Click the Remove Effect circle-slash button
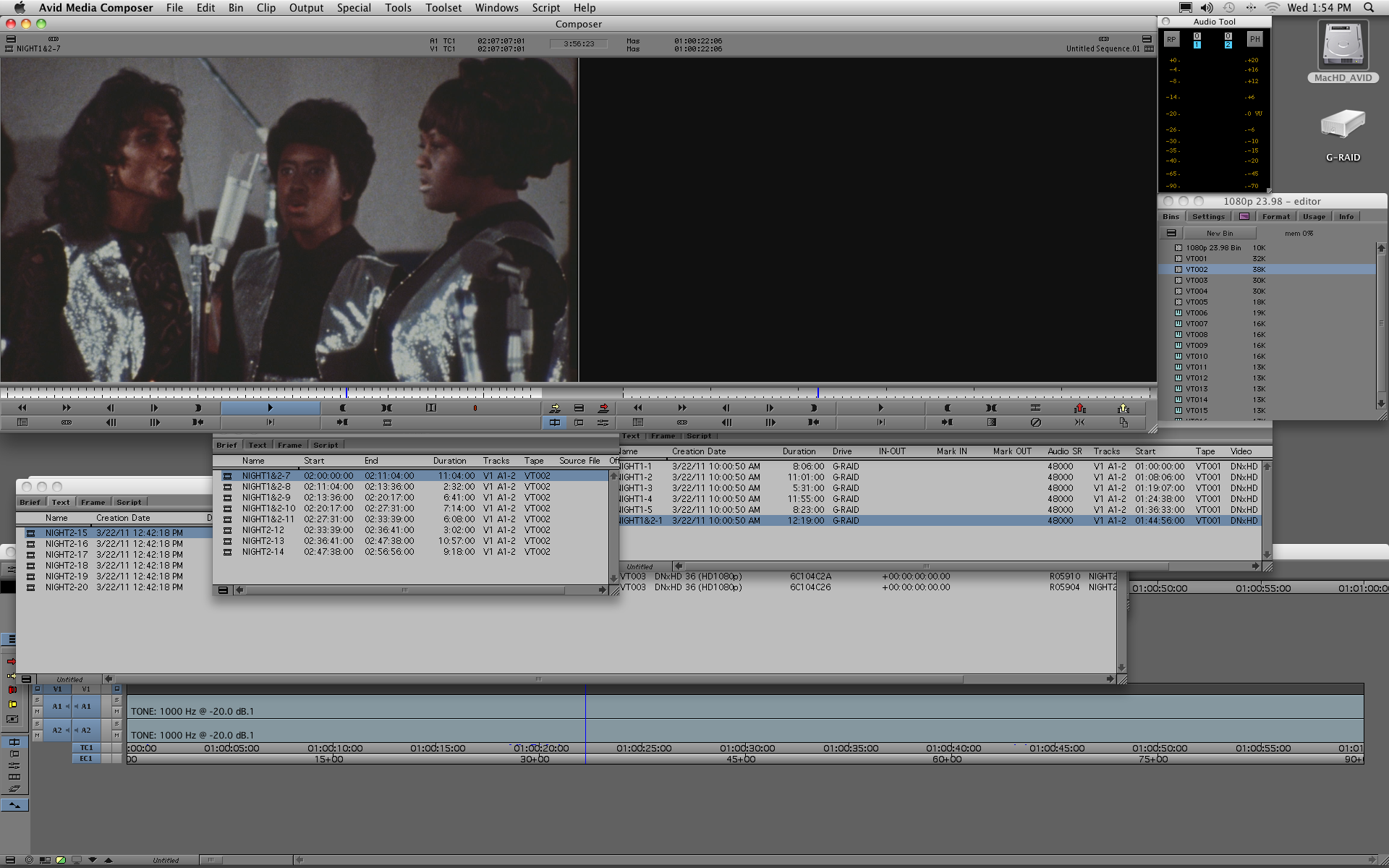This screenshot has height=868, width=1389. click(x=1035, y=422)
